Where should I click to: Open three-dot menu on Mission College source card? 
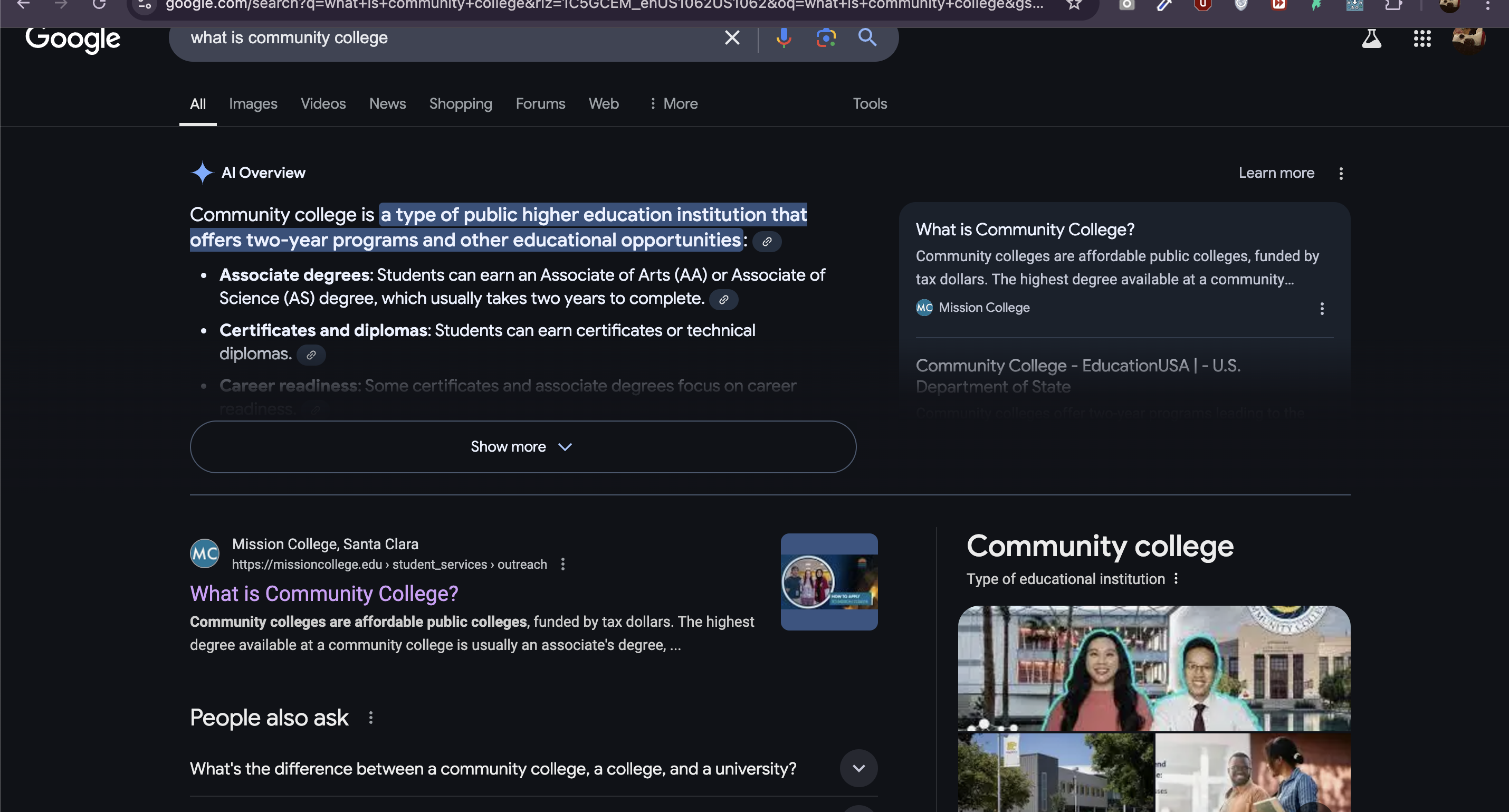click(1322, 309)
